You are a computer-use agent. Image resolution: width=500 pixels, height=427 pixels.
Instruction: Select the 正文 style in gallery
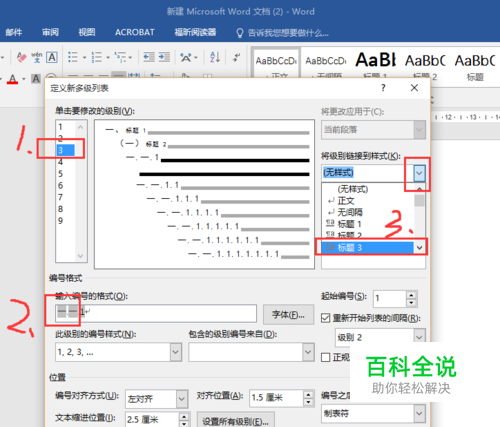276,63
